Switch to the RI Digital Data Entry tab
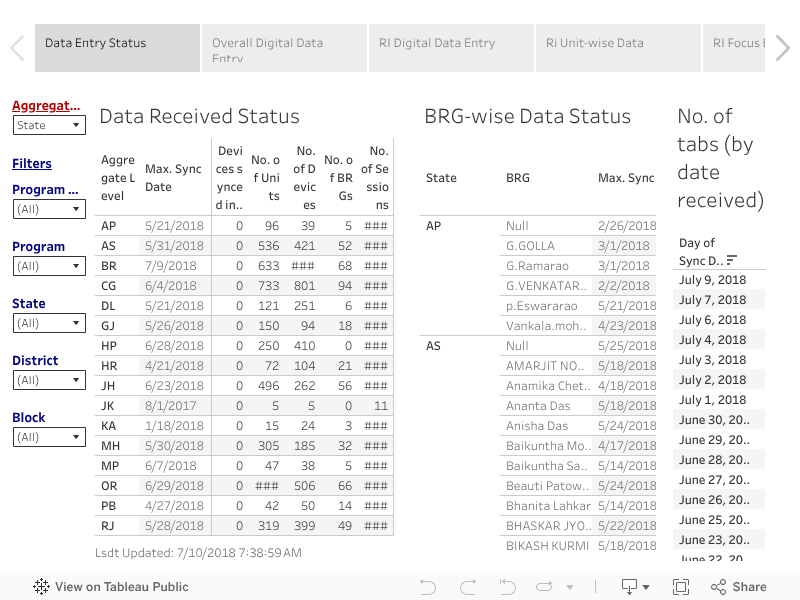The image size is (800, 600). point(451,48)
